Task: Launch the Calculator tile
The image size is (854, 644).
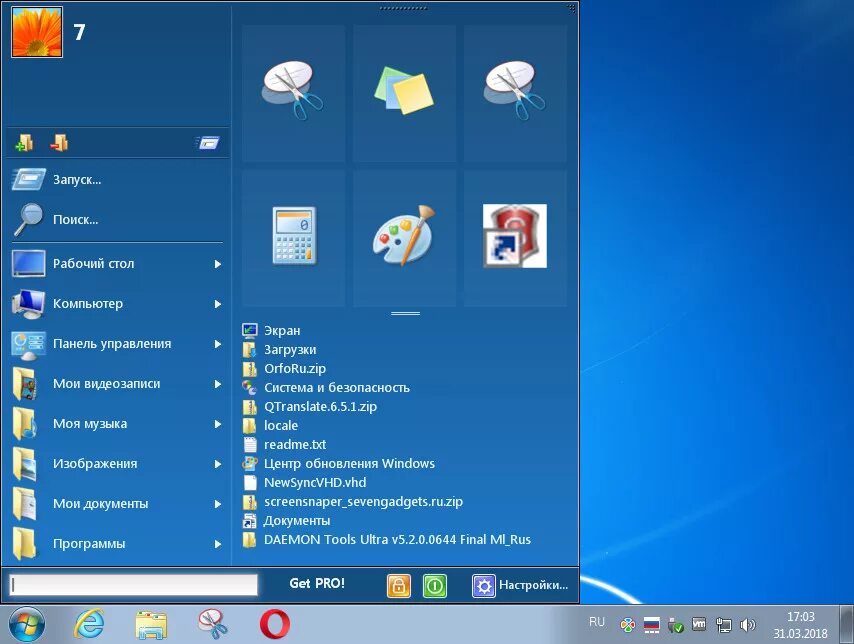Action: (294, 238)
